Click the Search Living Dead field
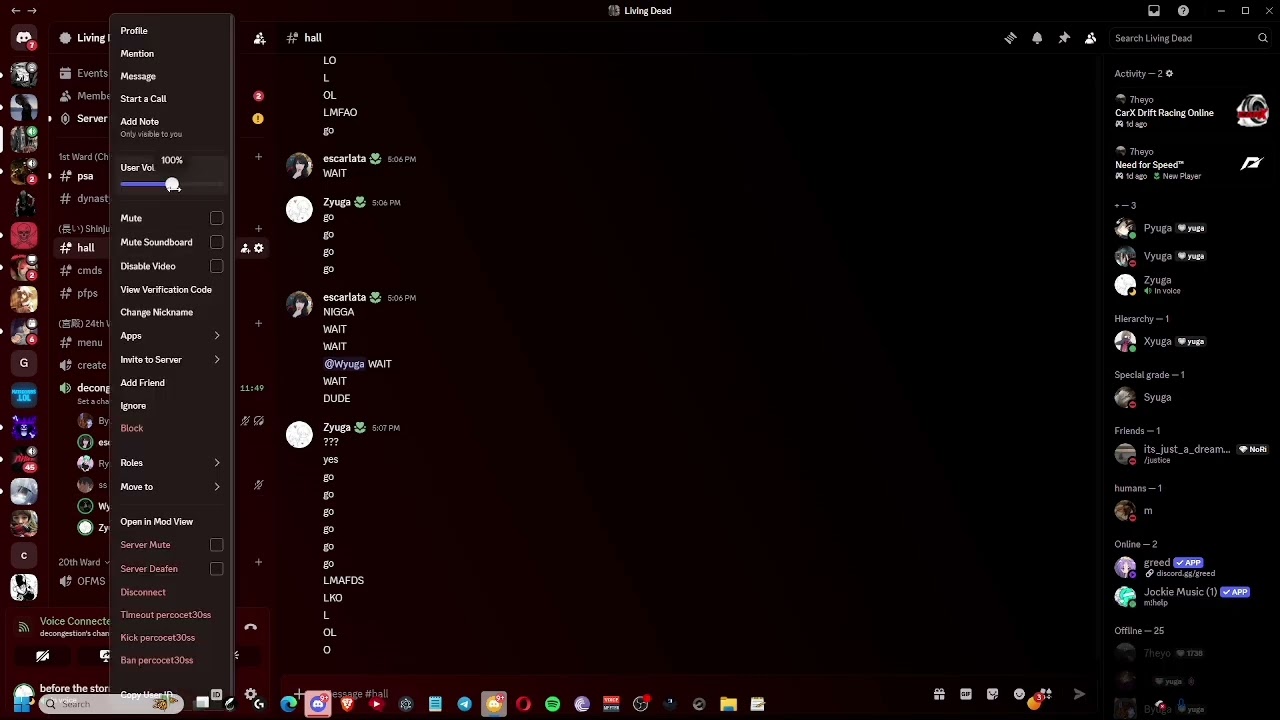This screenshot has width=1280, height=720. (x=1190, y=38)
